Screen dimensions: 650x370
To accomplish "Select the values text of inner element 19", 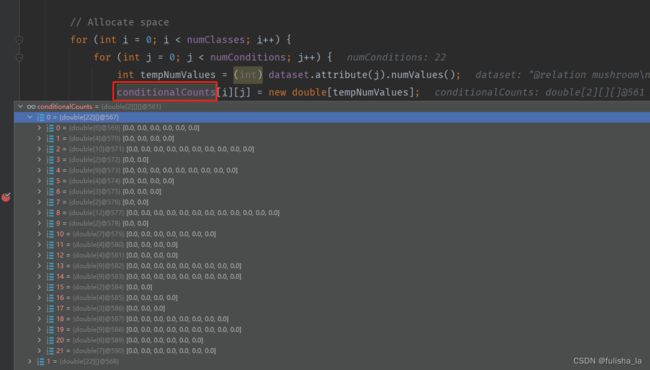I will (x=184, y=329).
